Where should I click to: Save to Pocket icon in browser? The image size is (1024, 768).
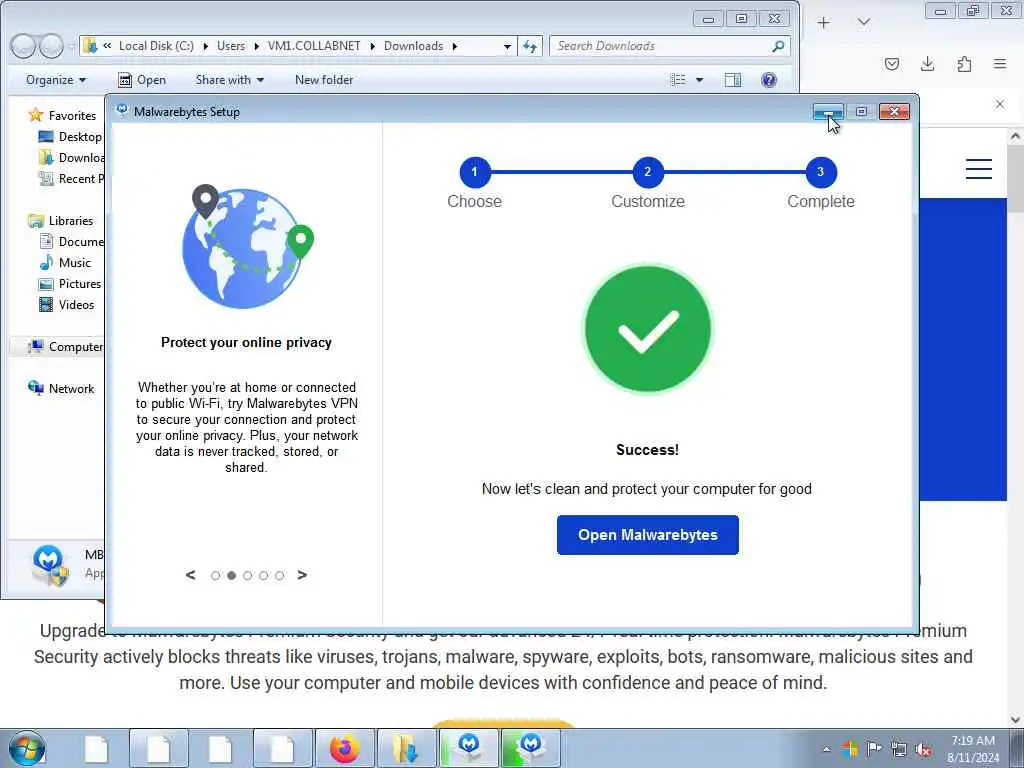pos(891,64)
